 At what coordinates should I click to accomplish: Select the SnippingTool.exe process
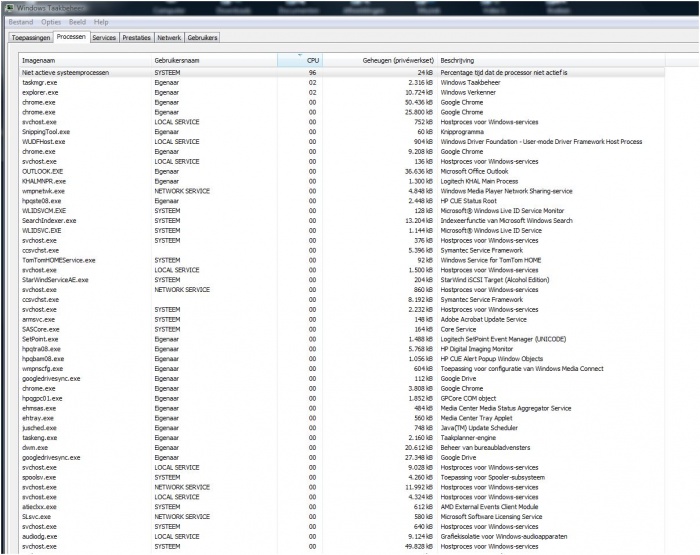342,132
